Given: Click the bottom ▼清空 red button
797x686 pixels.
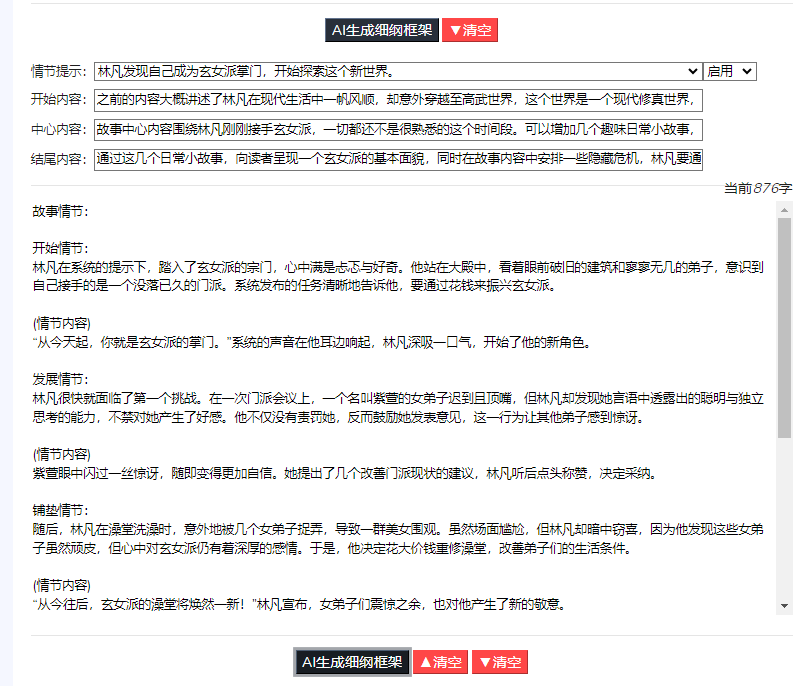Looking at the screenshot, I should coord(500,662).
